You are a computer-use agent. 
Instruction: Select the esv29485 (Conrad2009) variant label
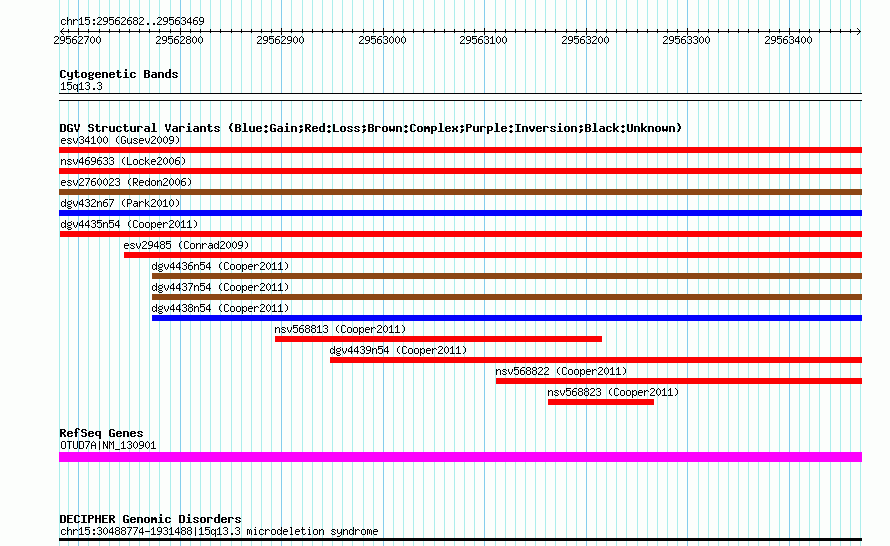pyautogui.click(x=186, y=245)
